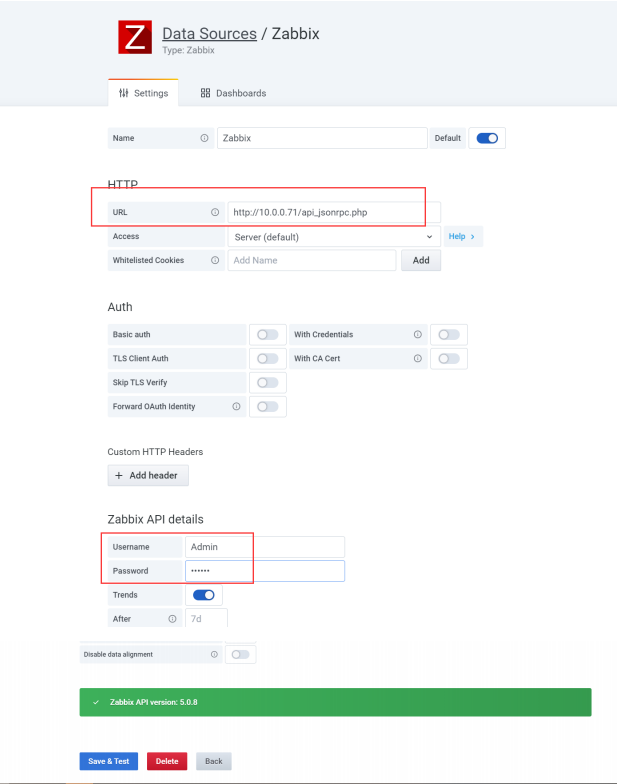617x784 pixels.
Task: Click the Add header button
Action: pyautogui.click(x=148, y=476)
